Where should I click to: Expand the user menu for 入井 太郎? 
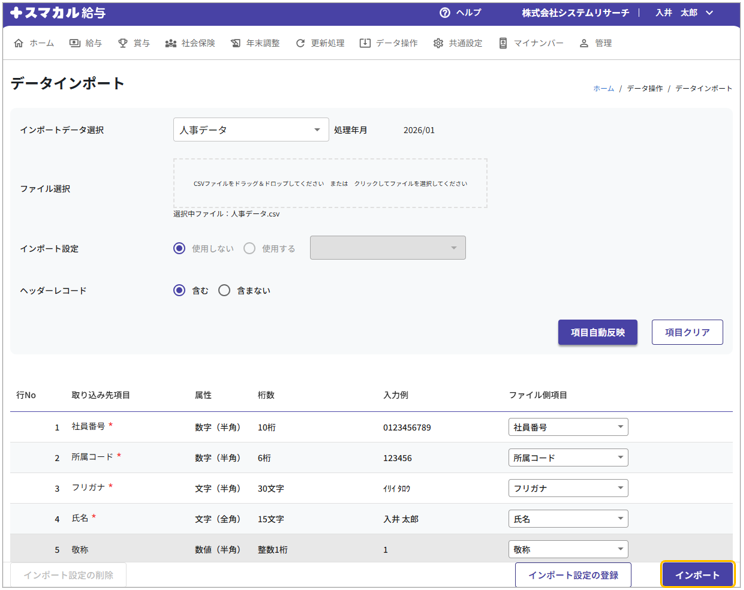[689, 13]
